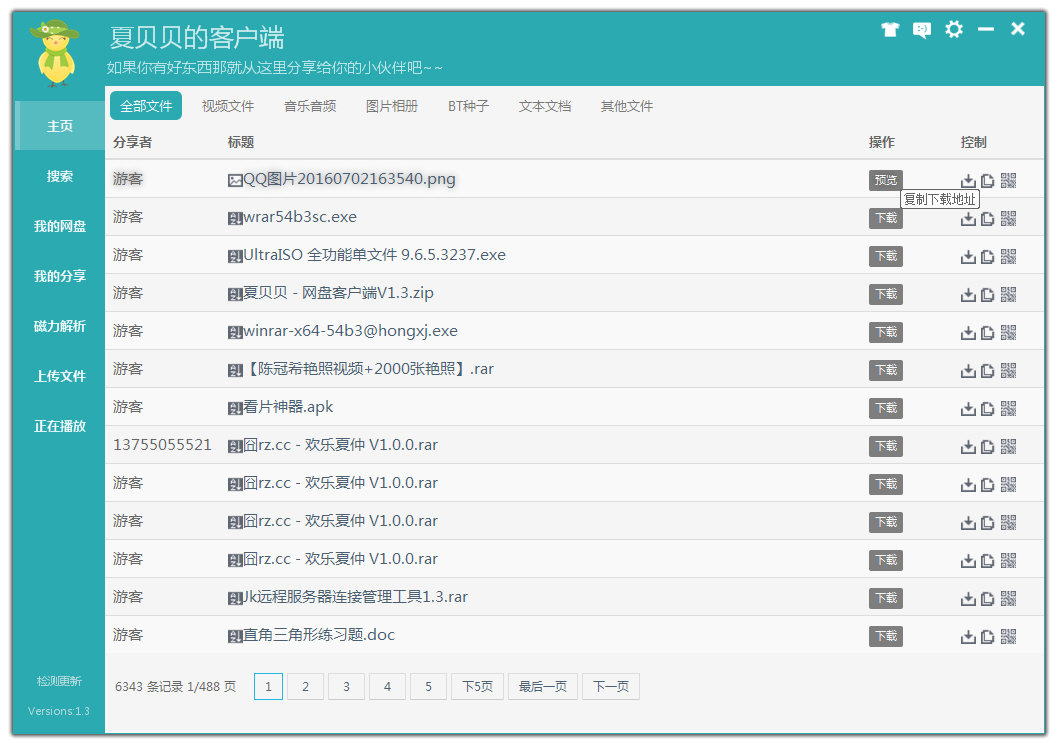
Task: Go to page 3 in pagination
Action: click(346, 687)
